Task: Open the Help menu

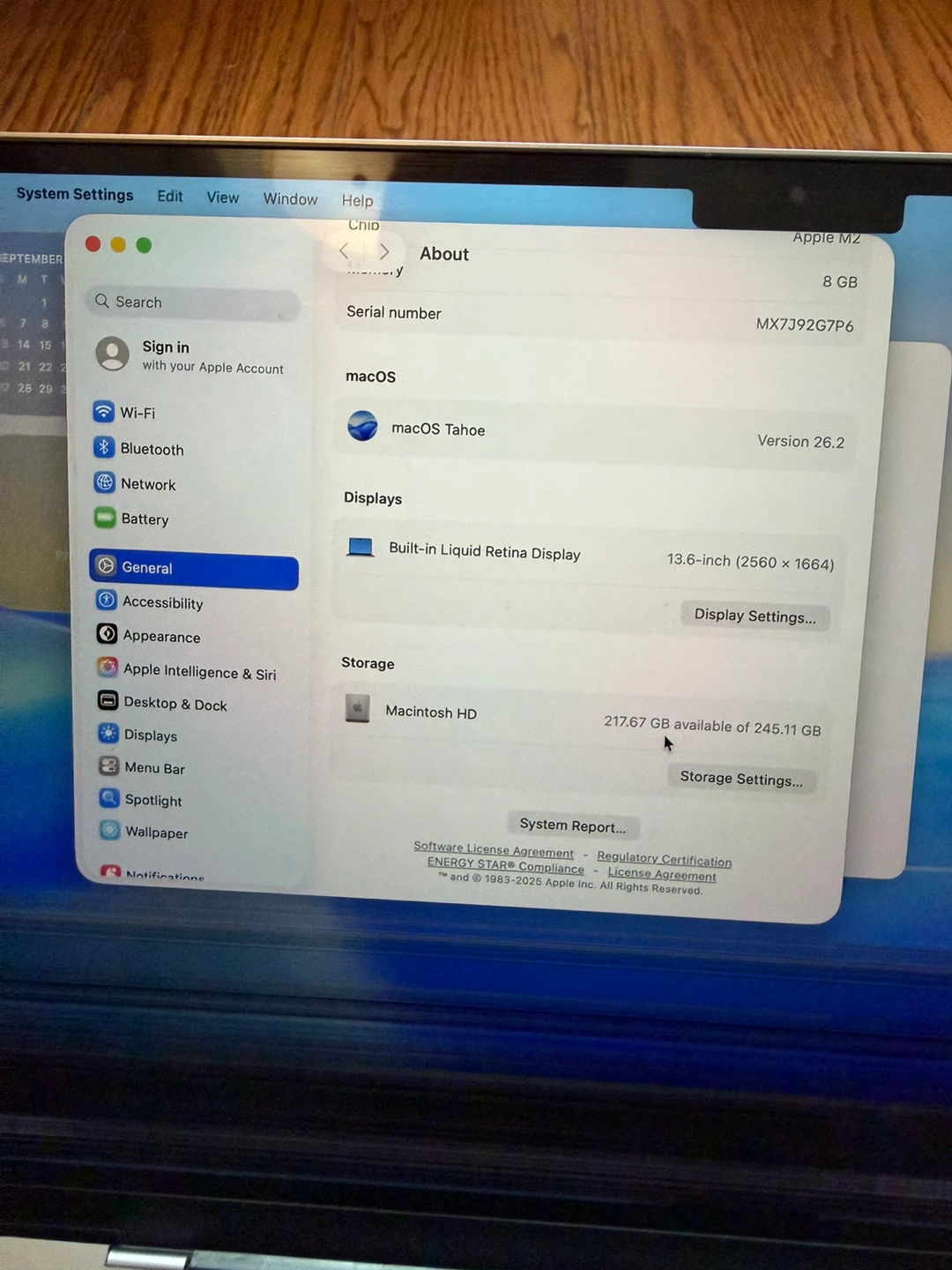Action: coord(358,201)
